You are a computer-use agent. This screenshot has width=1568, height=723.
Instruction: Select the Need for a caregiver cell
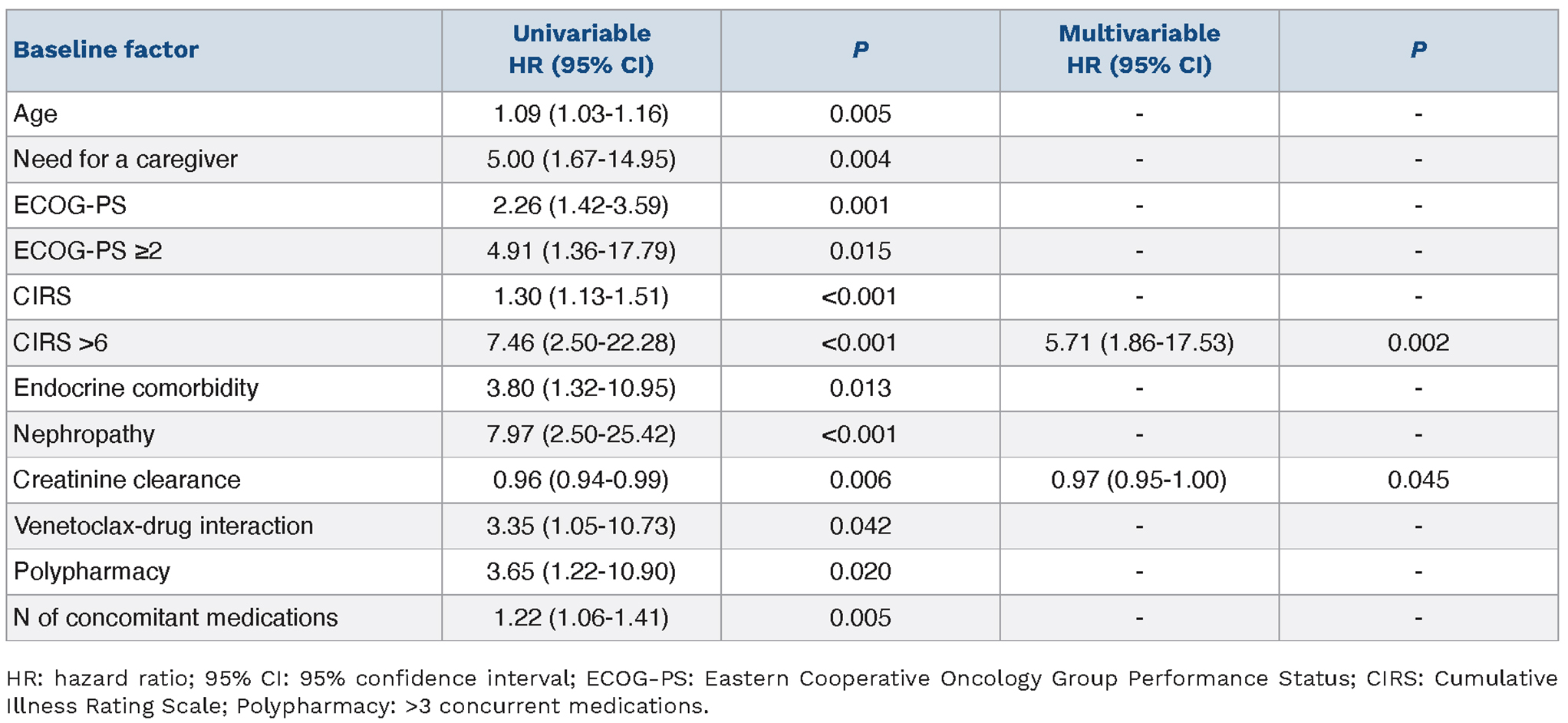coord(125,160)
